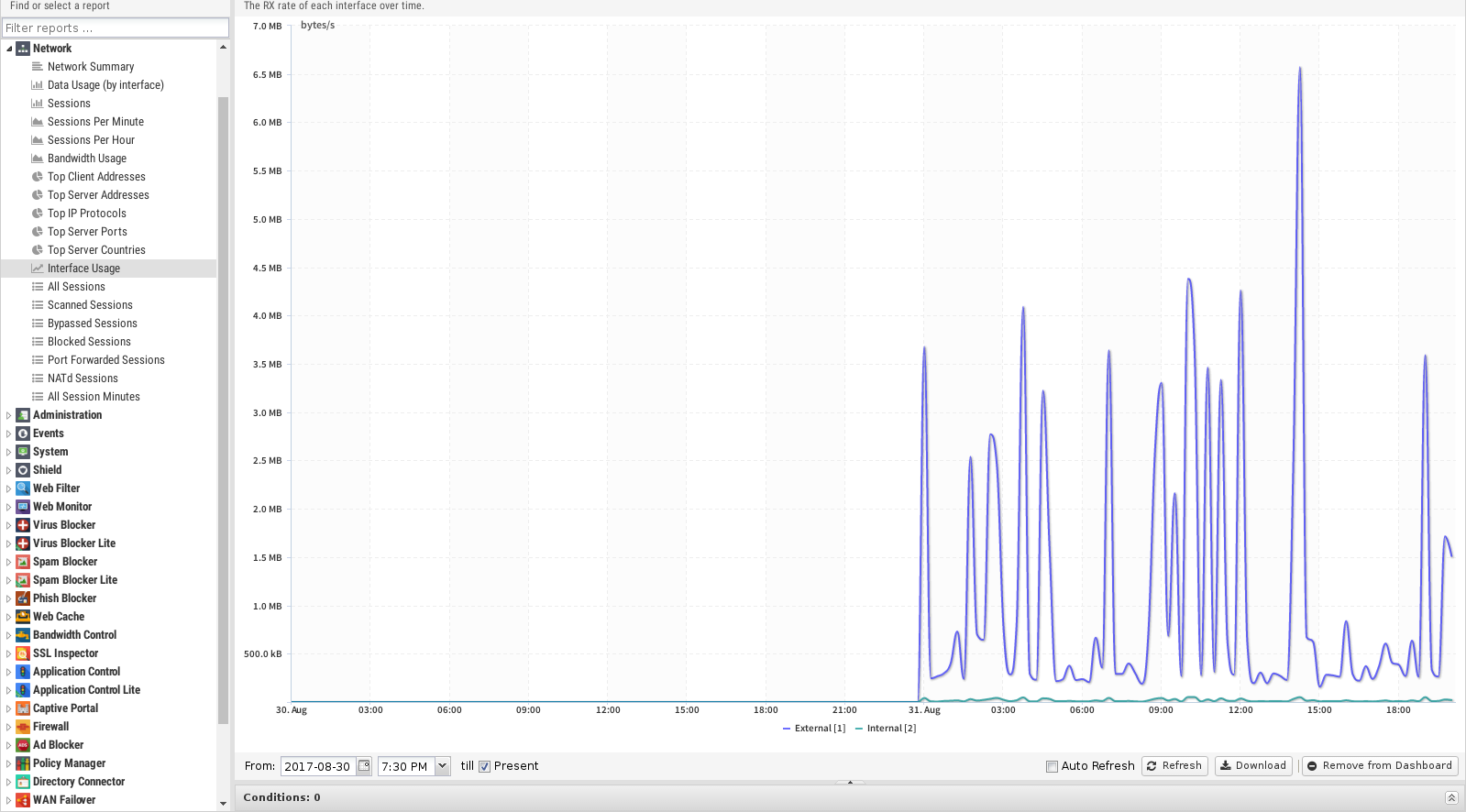Click the Ad Blocker app icon
The height and width of the screenshot is (812, 1466).
click(x=23, y=745)
